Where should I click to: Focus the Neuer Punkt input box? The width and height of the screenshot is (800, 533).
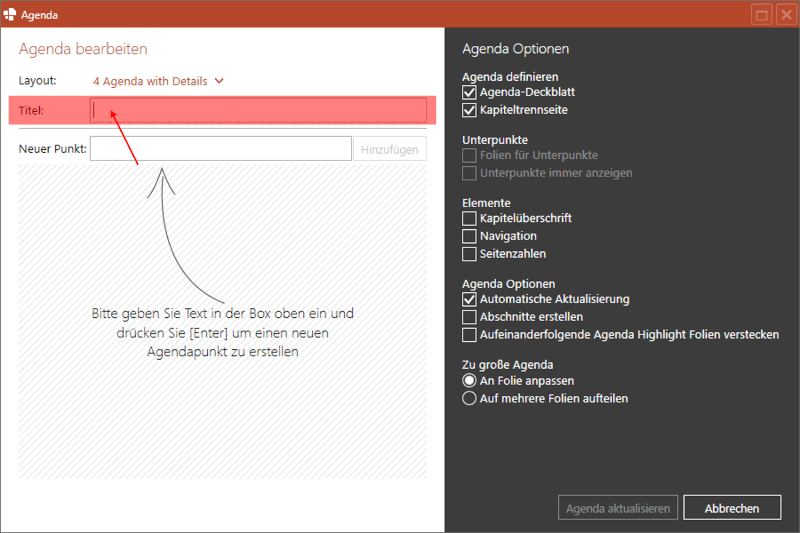pos(219,149)
